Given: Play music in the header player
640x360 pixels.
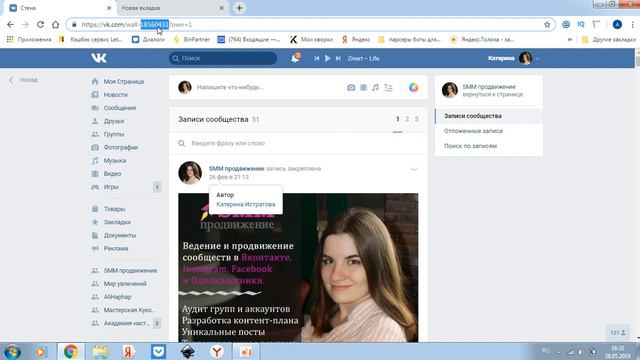Looking at the screenshot, I should click(327, 58).
